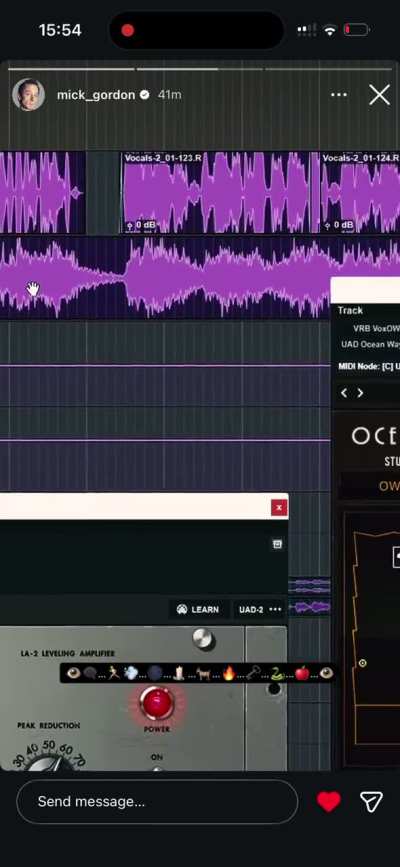Tap the 15:54 clock
This screenshot has height=867, width=400.
tap(60, 30)
